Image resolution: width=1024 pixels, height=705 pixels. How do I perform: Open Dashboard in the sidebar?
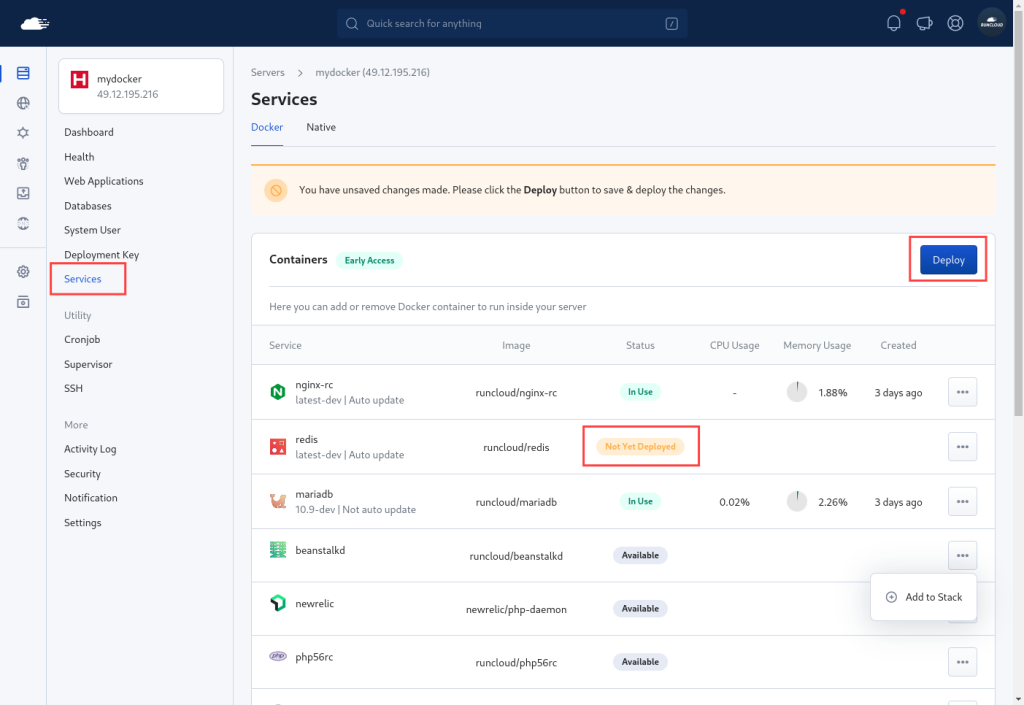pos(89,133)
